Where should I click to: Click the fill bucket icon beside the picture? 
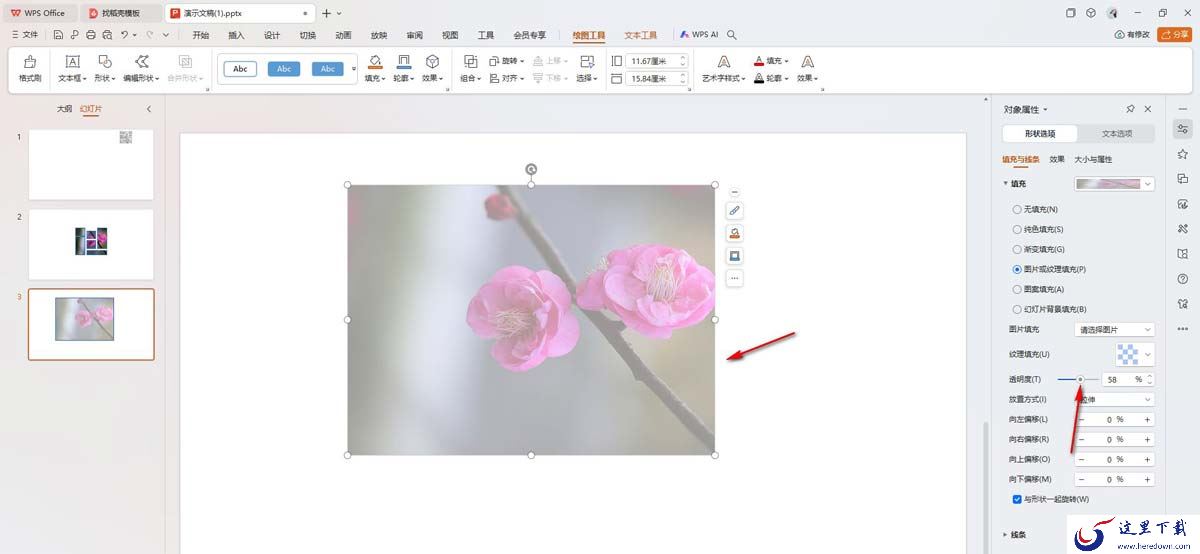[x=735, y=233]
